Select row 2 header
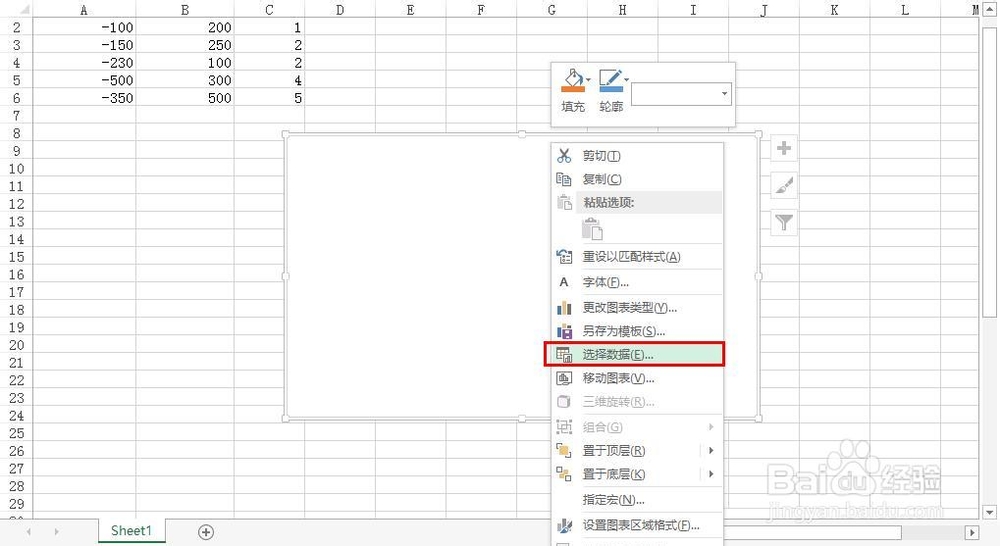The image size is (1000, 546). [x=16, y=27]
